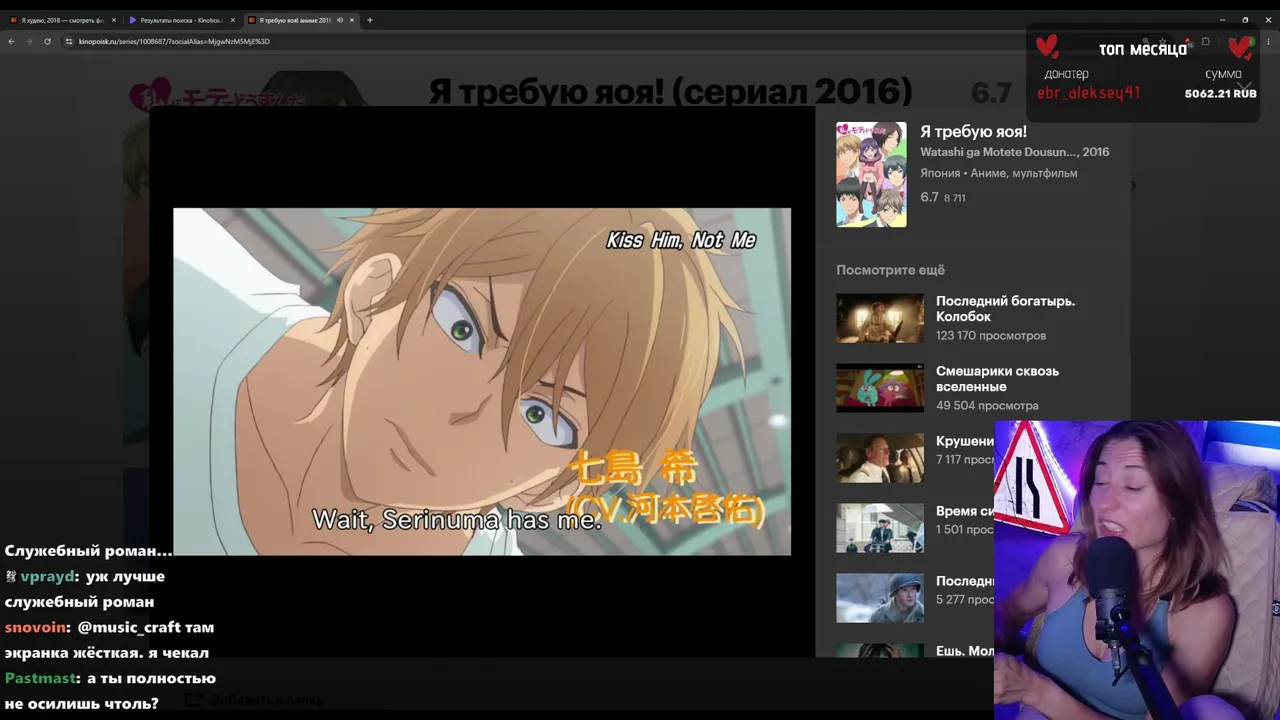The image size is (1280, 720).
Task: Click chat username 'Pastmast'
Action: click(x=41, y=679)
